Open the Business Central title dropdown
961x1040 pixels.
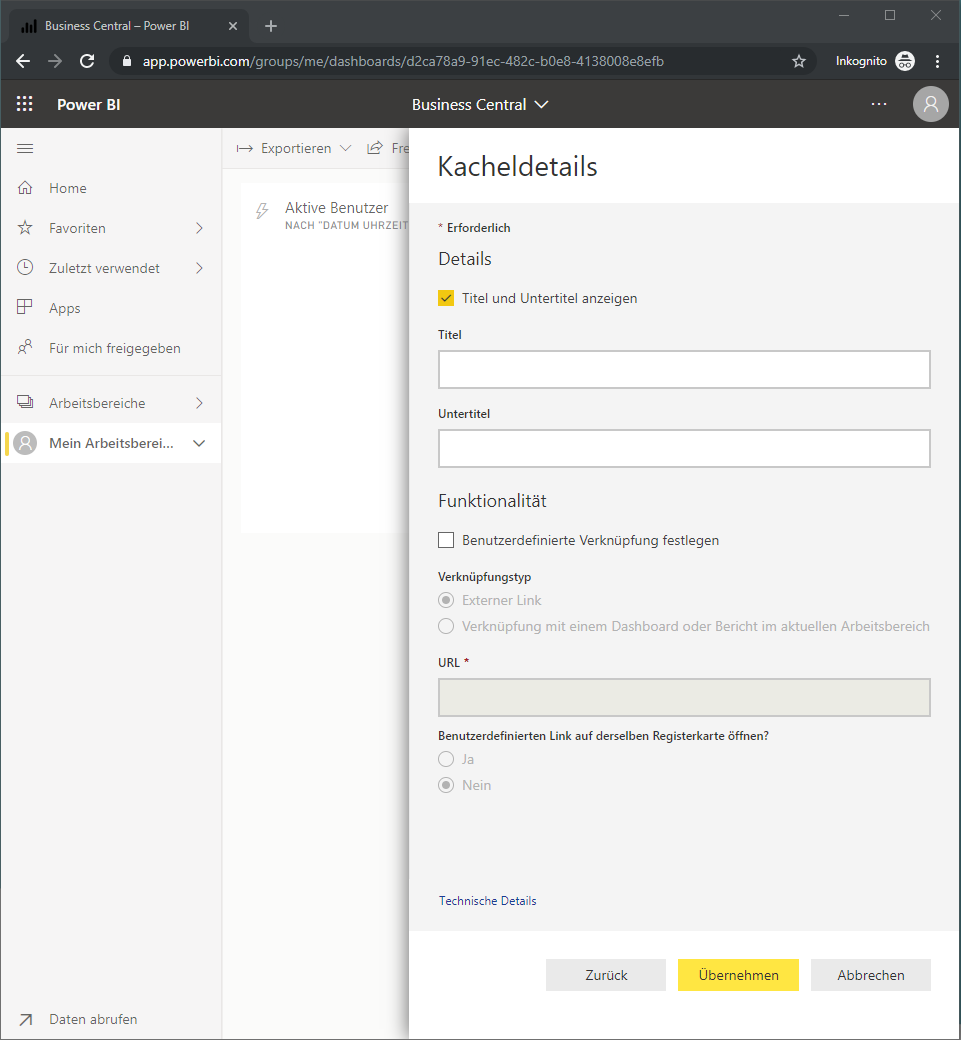tap(480, 105)
